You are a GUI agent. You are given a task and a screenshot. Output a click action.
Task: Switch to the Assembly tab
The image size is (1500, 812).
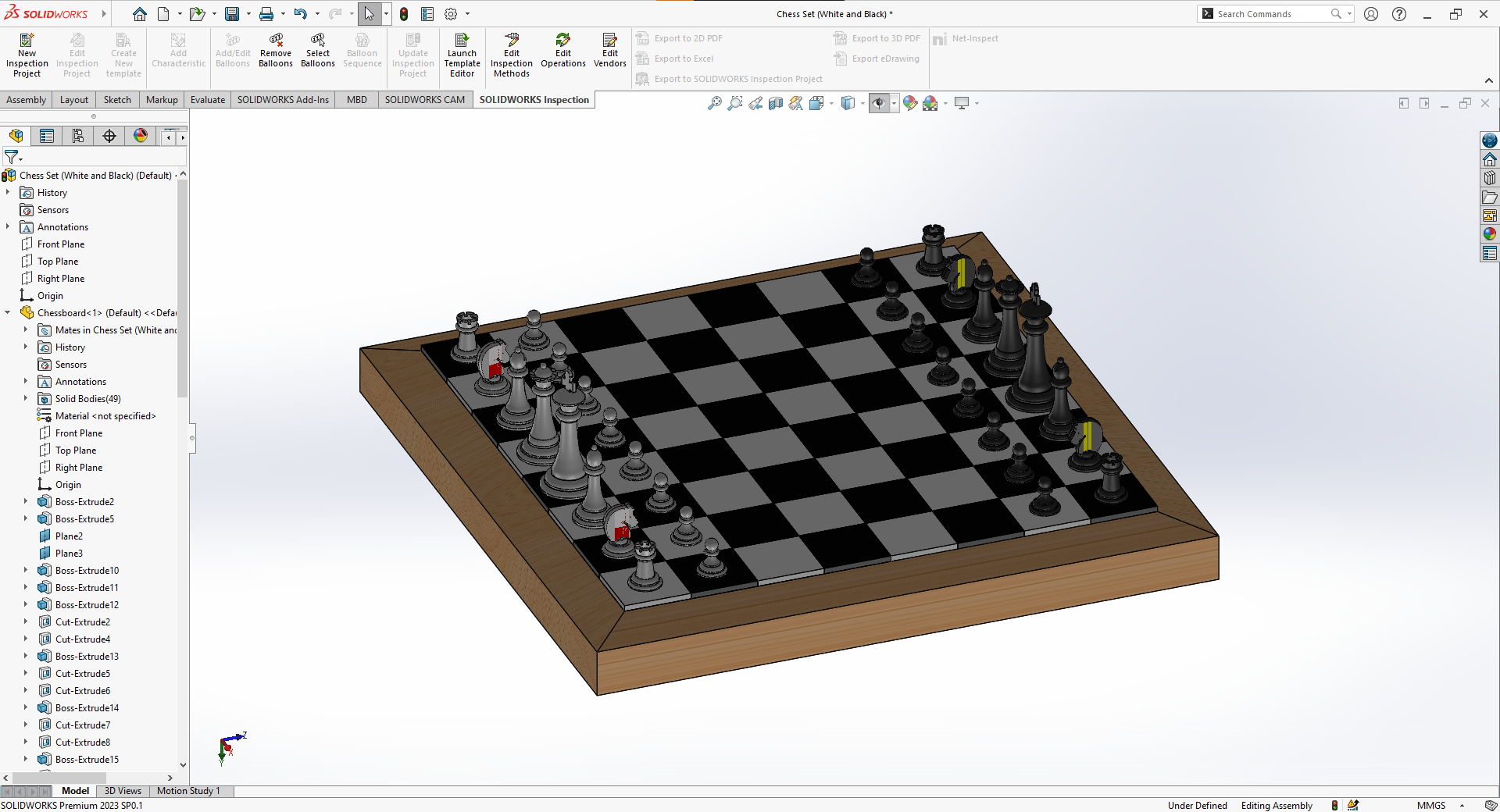tap(27, 100)
